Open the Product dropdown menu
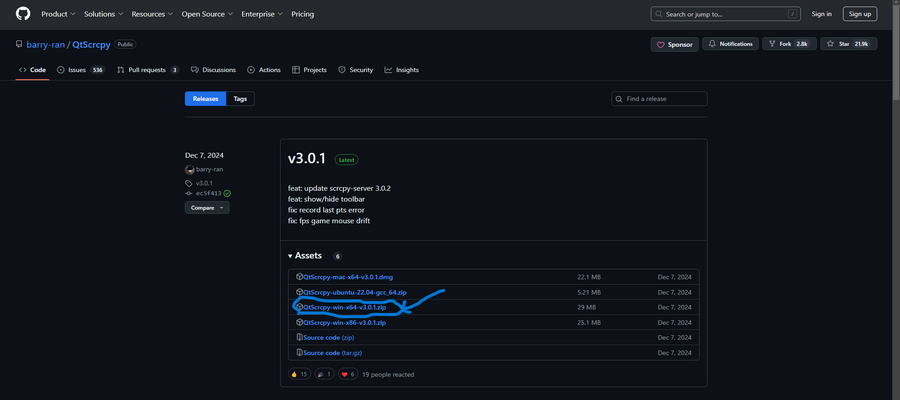900x400 pixels. tap(57, 14)
